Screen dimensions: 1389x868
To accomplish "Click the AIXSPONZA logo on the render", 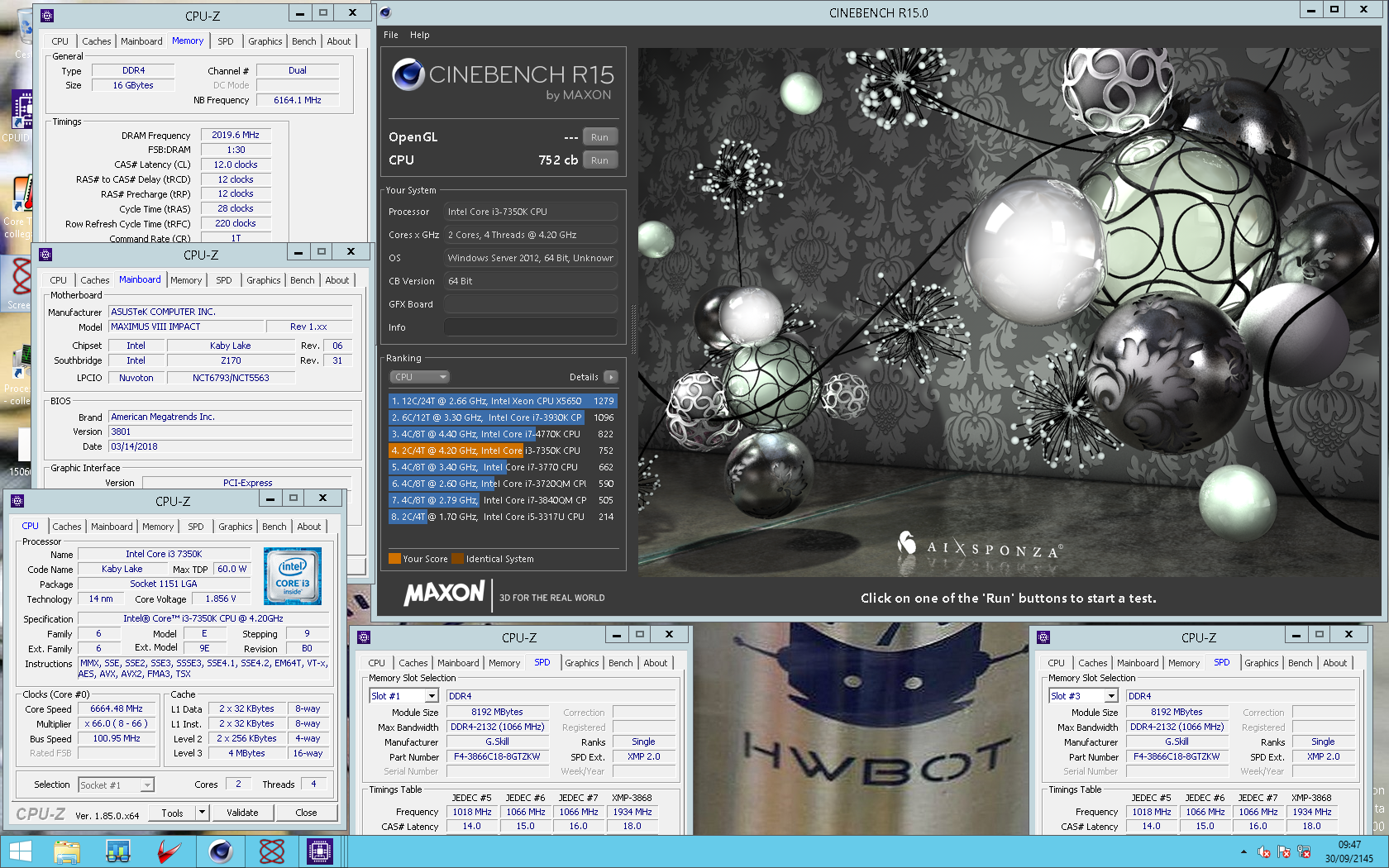I will [x=981, y=546].
